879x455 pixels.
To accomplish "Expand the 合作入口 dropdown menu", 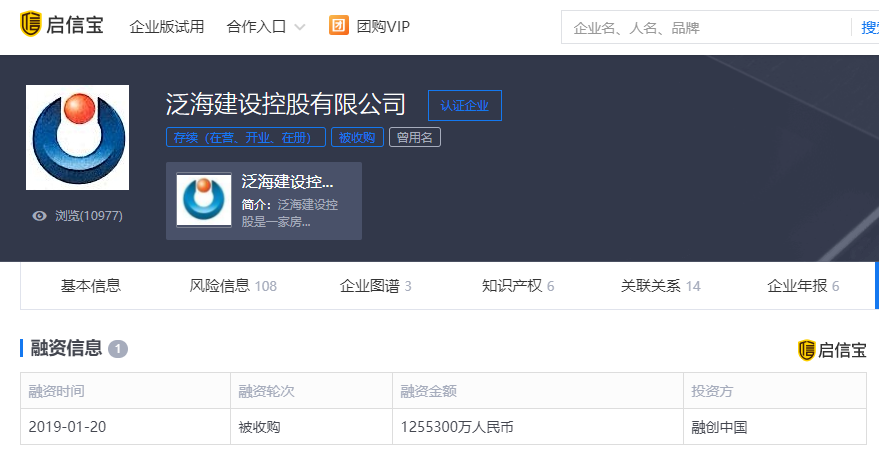I will click(256, 27).
